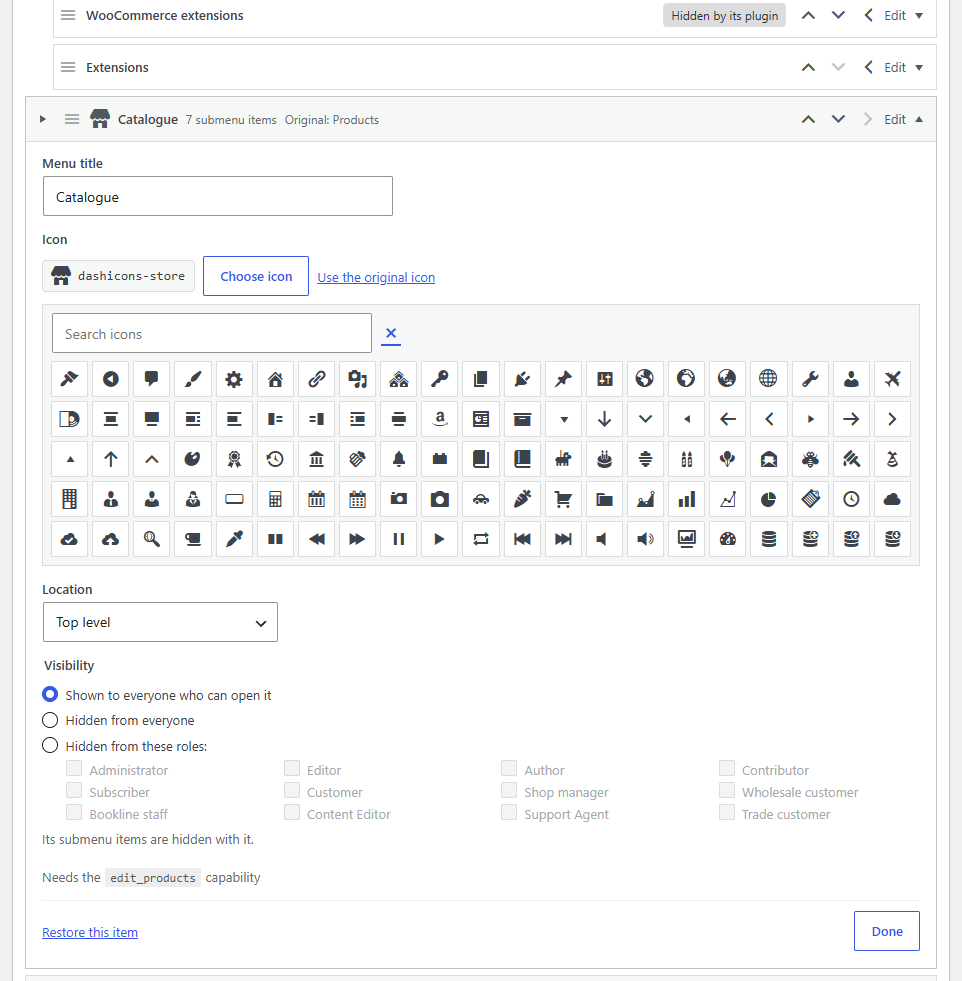Tick the Administrator role checkbox
The image size is (962, 981).
pyautogui.click(x=74, y=768)
